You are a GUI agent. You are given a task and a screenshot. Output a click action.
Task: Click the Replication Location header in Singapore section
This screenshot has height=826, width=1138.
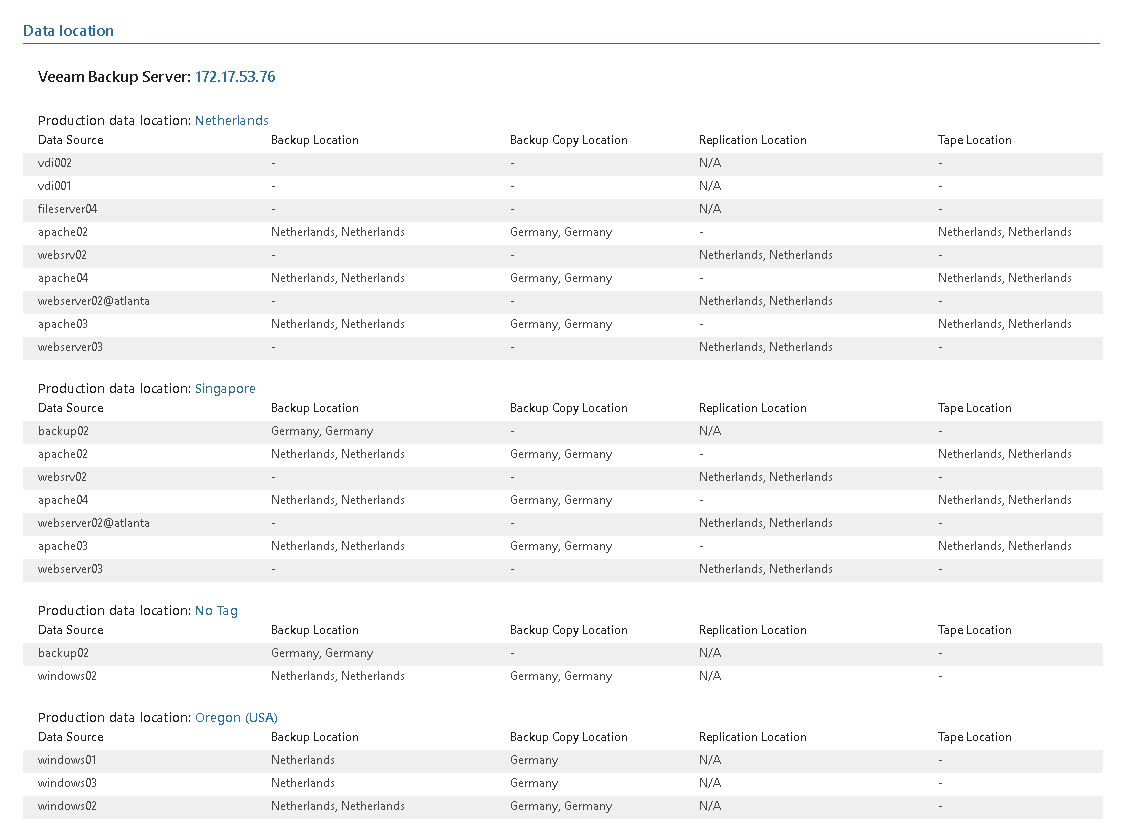(x=753, y=408)
